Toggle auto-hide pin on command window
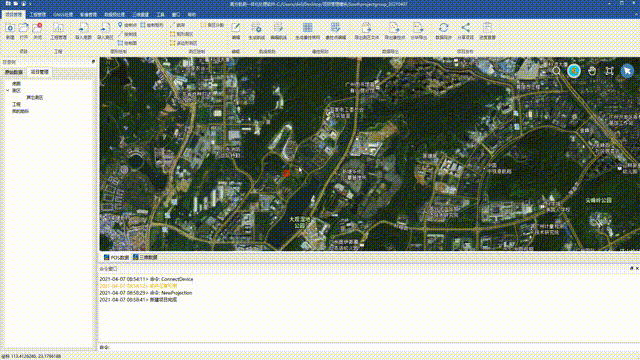Viewport: 640px width, 360px height. [631, 269]
